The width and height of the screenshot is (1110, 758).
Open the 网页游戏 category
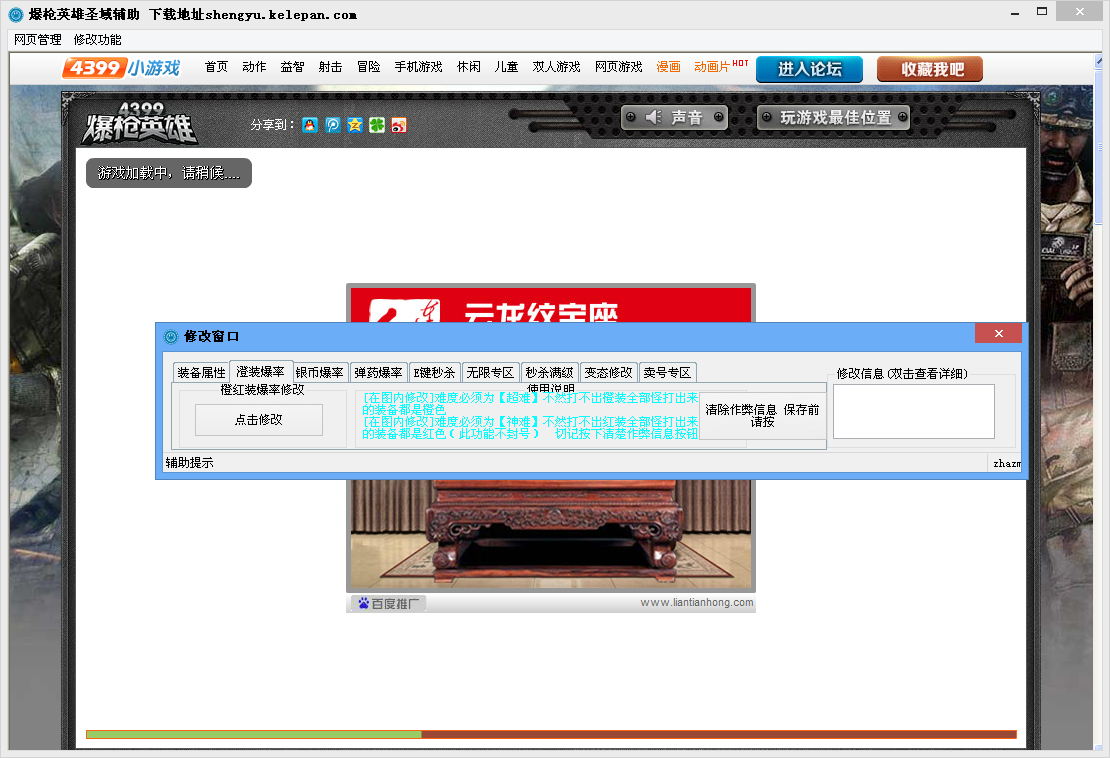619,67
